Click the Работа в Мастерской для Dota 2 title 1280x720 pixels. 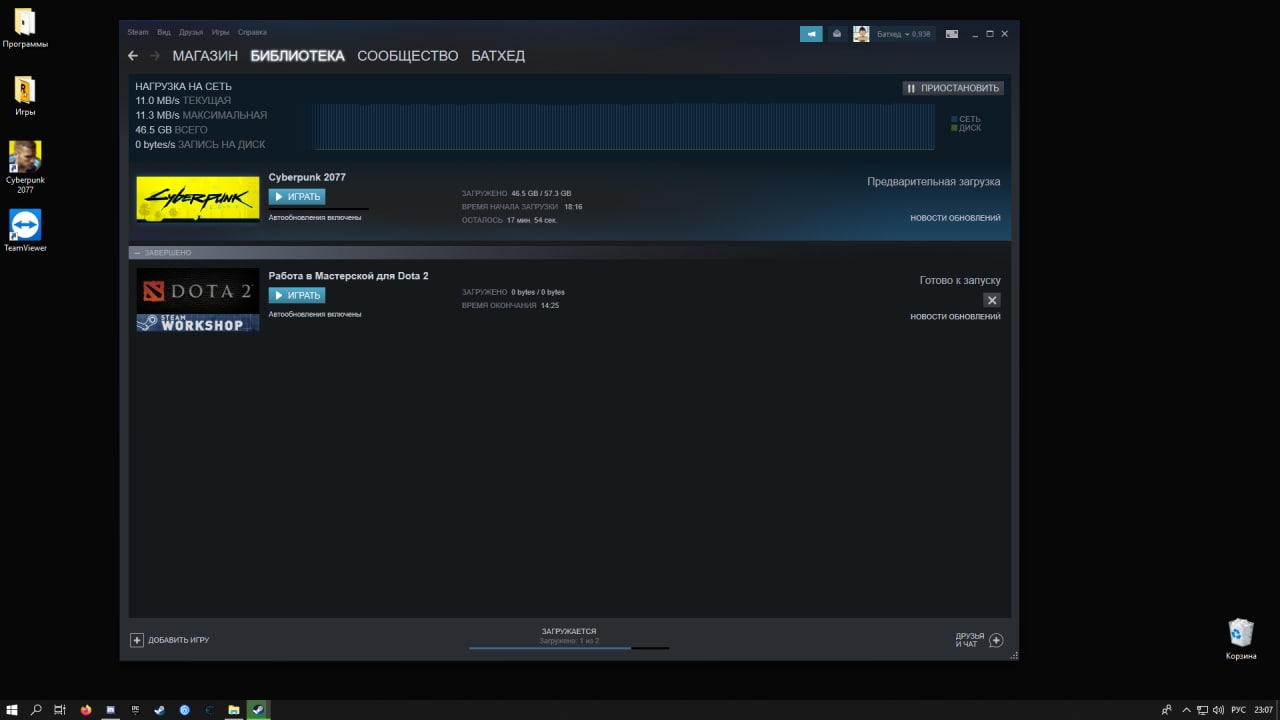pyautogui.click(x=348, y=276)
